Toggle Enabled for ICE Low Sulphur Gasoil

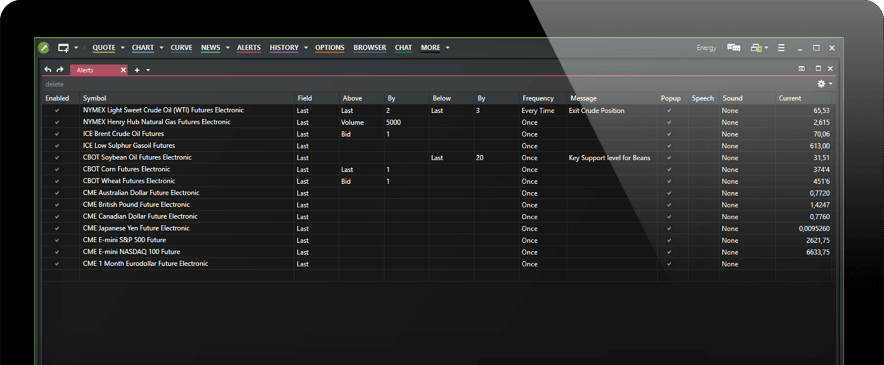coord(57,146)
